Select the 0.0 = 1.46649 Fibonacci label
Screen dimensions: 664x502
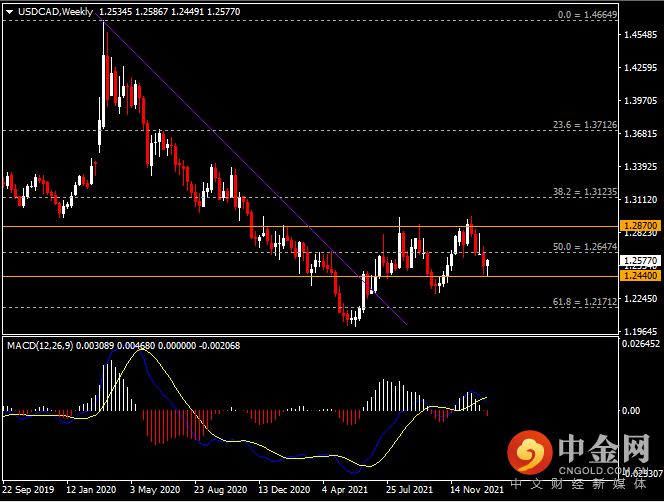587,15
